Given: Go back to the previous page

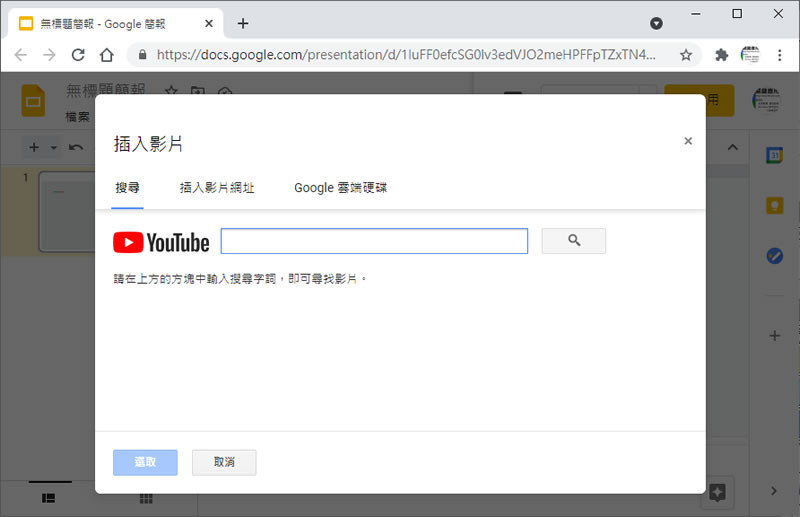Looking at the screenshot, I should point(20,55).
